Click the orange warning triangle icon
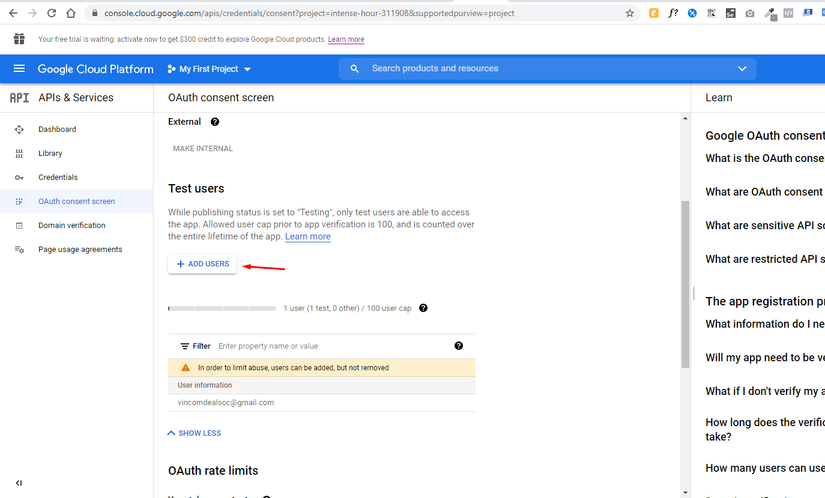 185,368
